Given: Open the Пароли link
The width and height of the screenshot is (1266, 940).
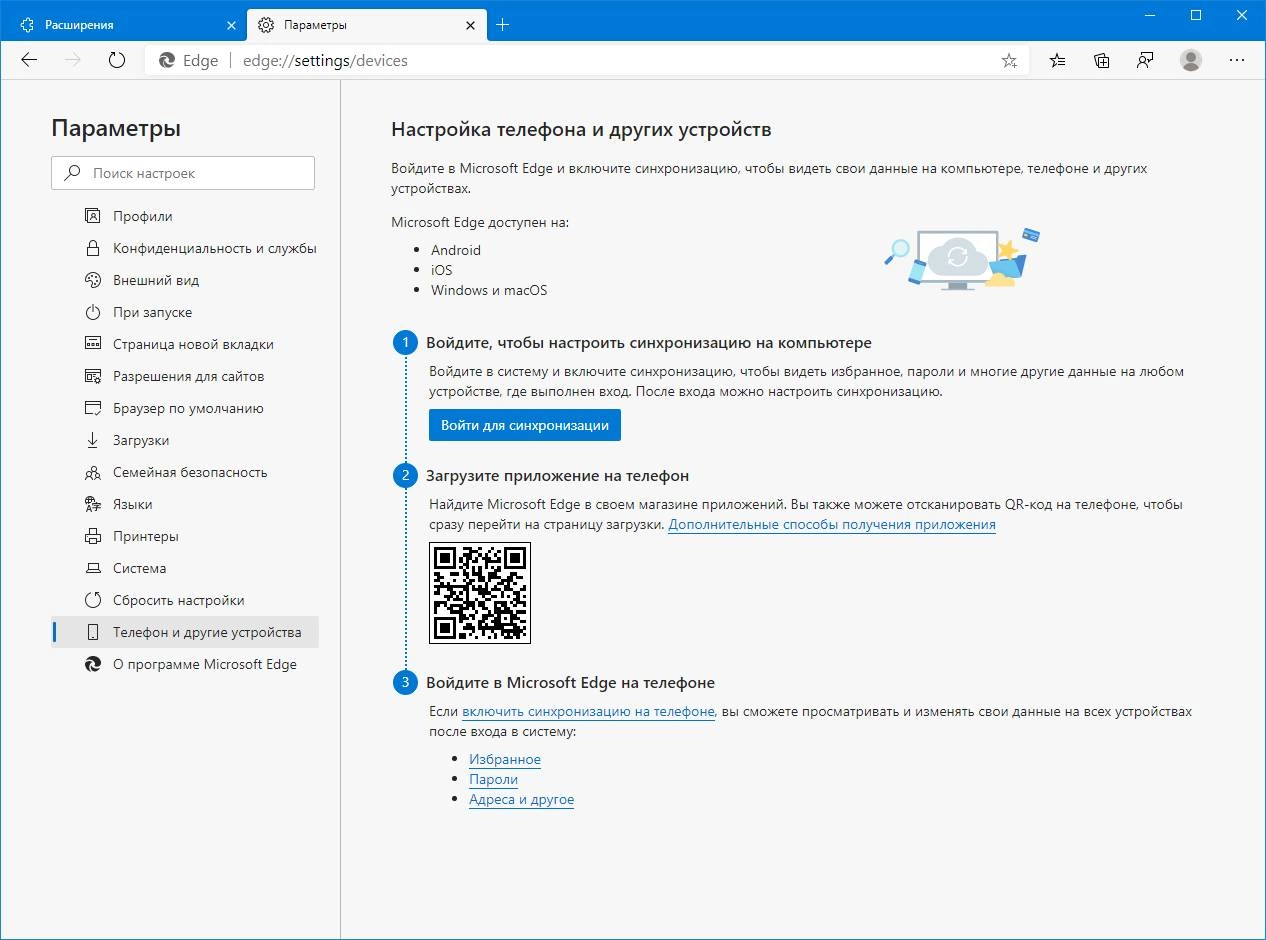Looking at the screenshot, I should point(493,779).
